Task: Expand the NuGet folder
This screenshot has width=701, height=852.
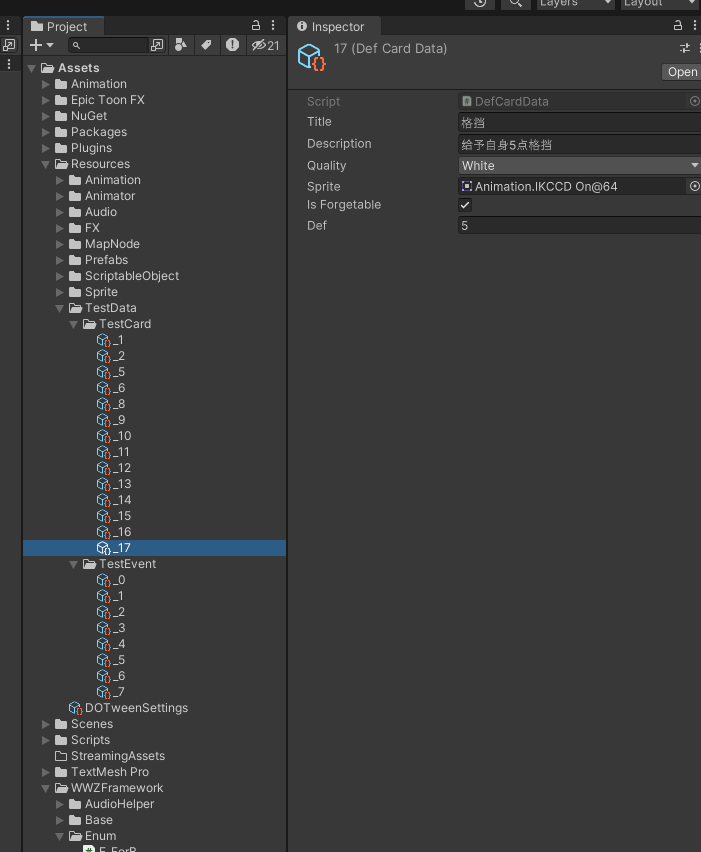Action: pyautogui.click(x=46, y=116)
